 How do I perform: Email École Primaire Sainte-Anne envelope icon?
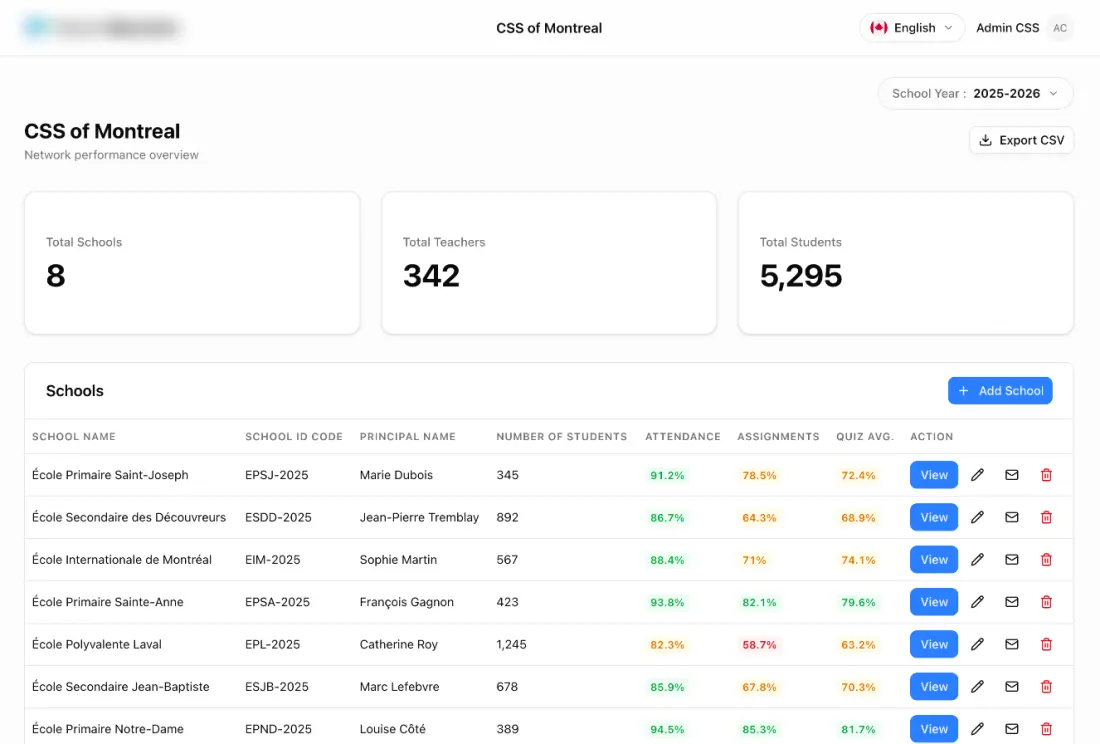(x=1012, y=602)
